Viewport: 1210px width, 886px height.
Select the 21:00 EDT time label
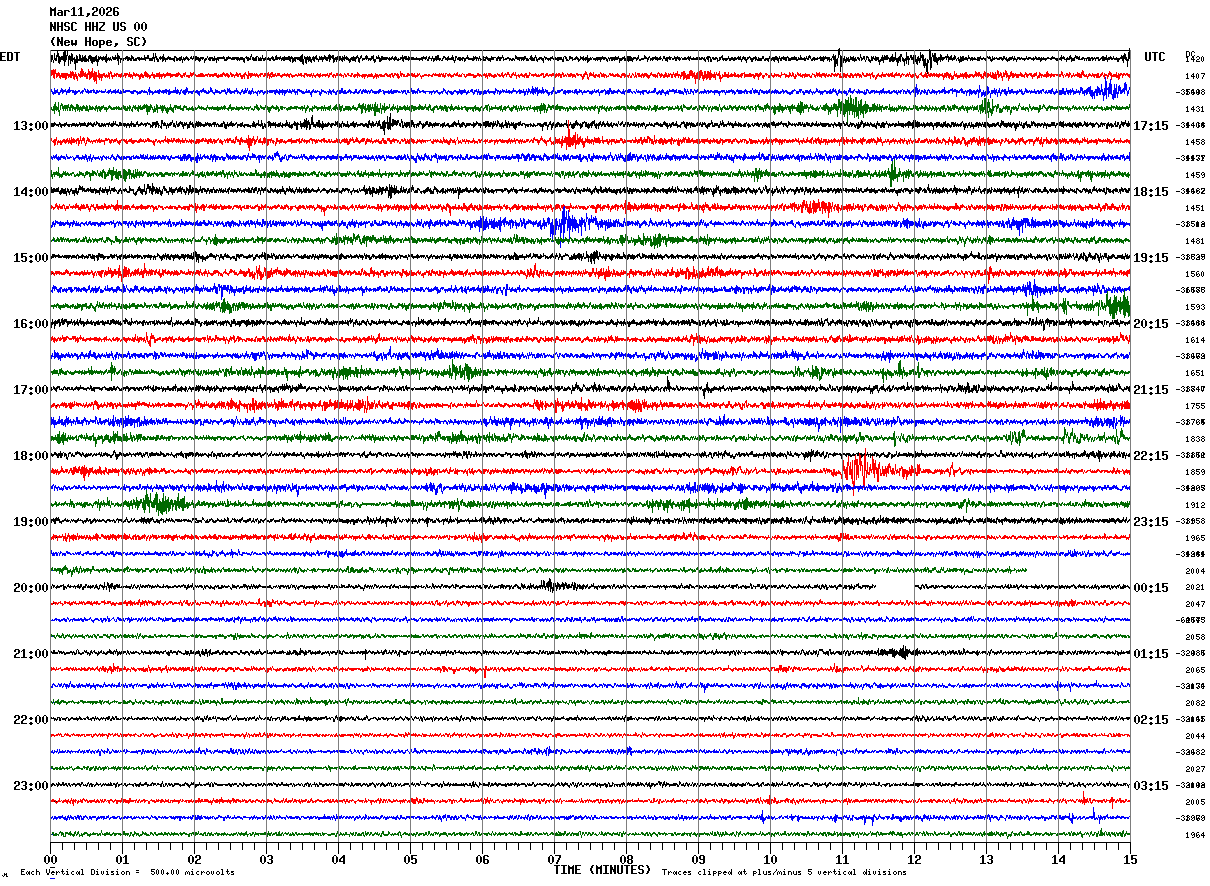31,654
